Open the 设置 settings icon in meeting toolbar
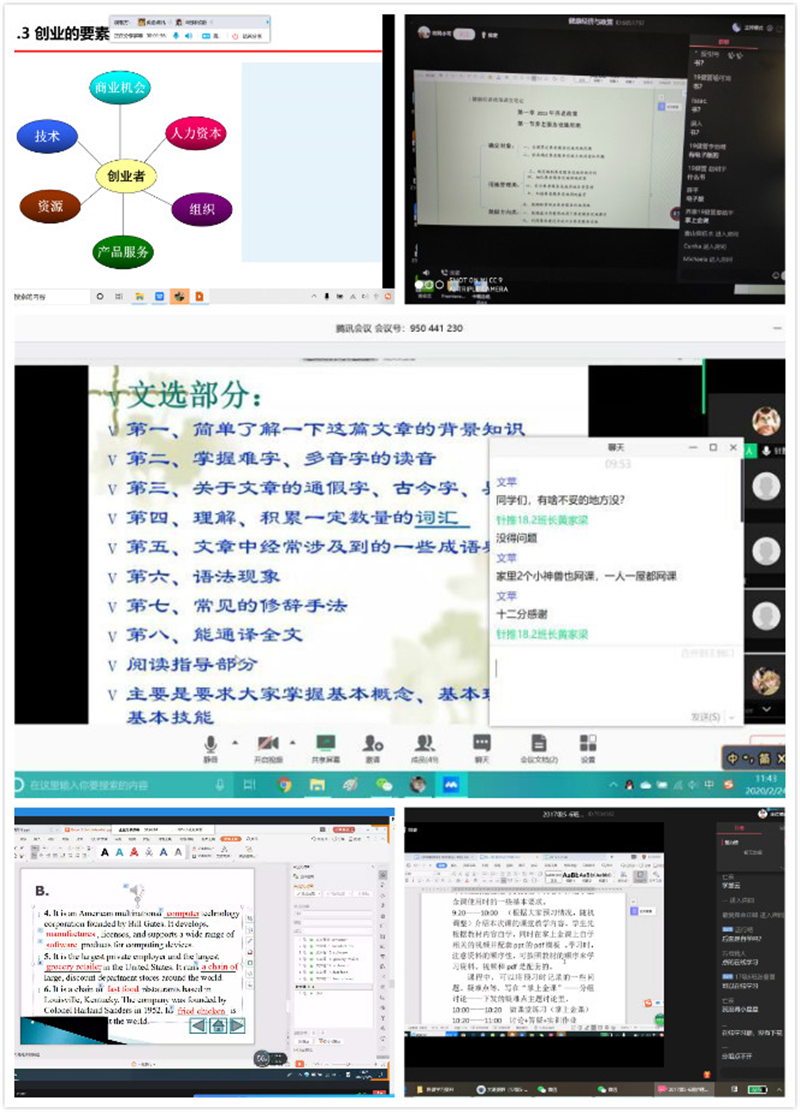Viewport: 800px width, 1112px height. [x=588, y=743]
